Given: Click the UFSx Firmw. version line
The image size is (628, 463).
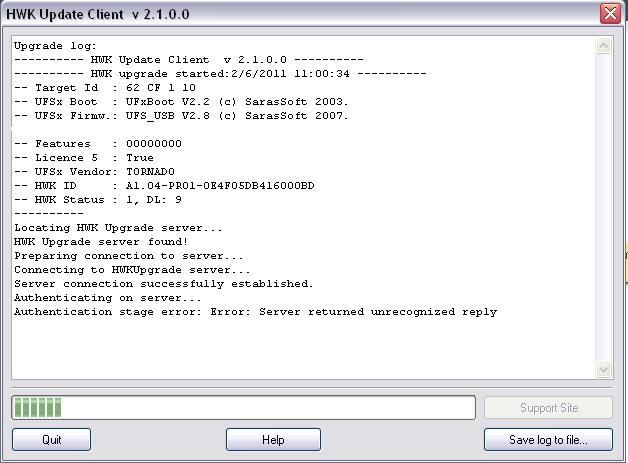Looking at the screenshot, I should tap(180, 116).
